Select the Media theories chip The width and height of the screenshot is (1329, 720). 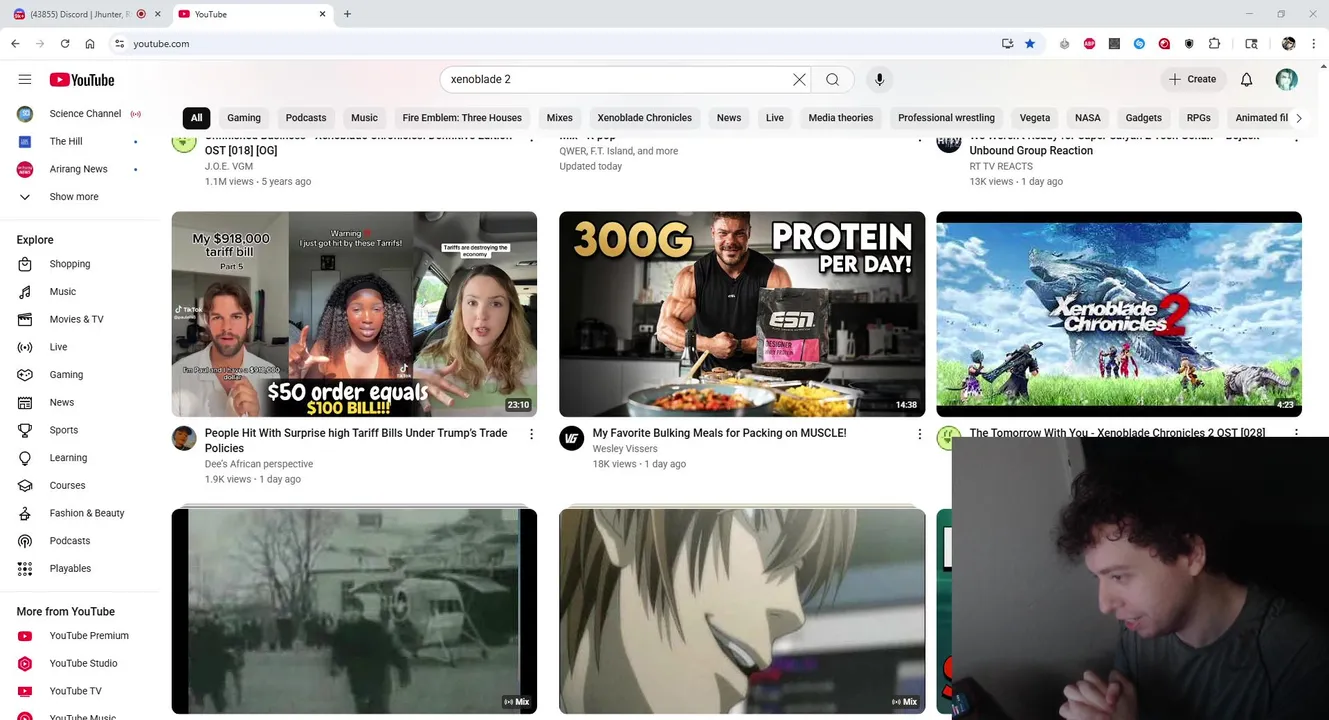841,118
